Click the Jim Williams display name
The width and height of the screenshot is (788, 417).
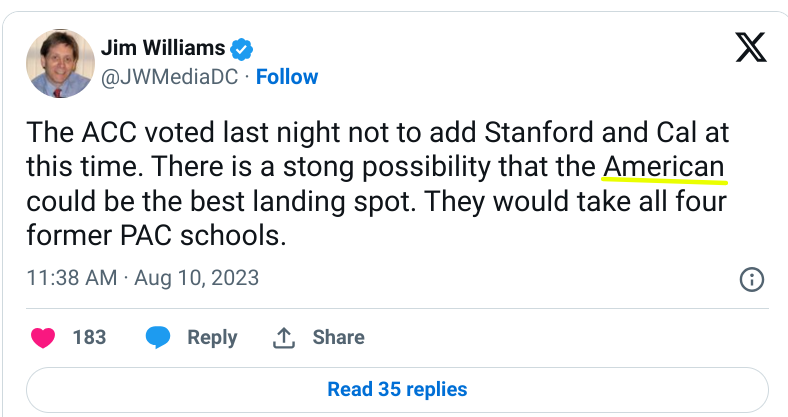pyautogui.click(x=162, y=47)
